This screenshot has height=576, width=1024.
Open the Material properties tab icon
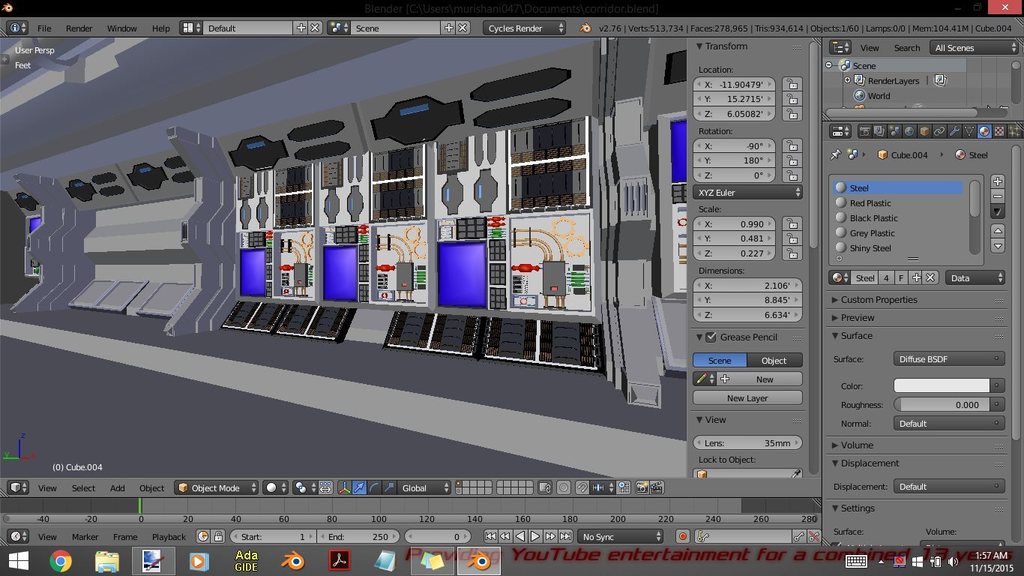click(x=984, y=131)
